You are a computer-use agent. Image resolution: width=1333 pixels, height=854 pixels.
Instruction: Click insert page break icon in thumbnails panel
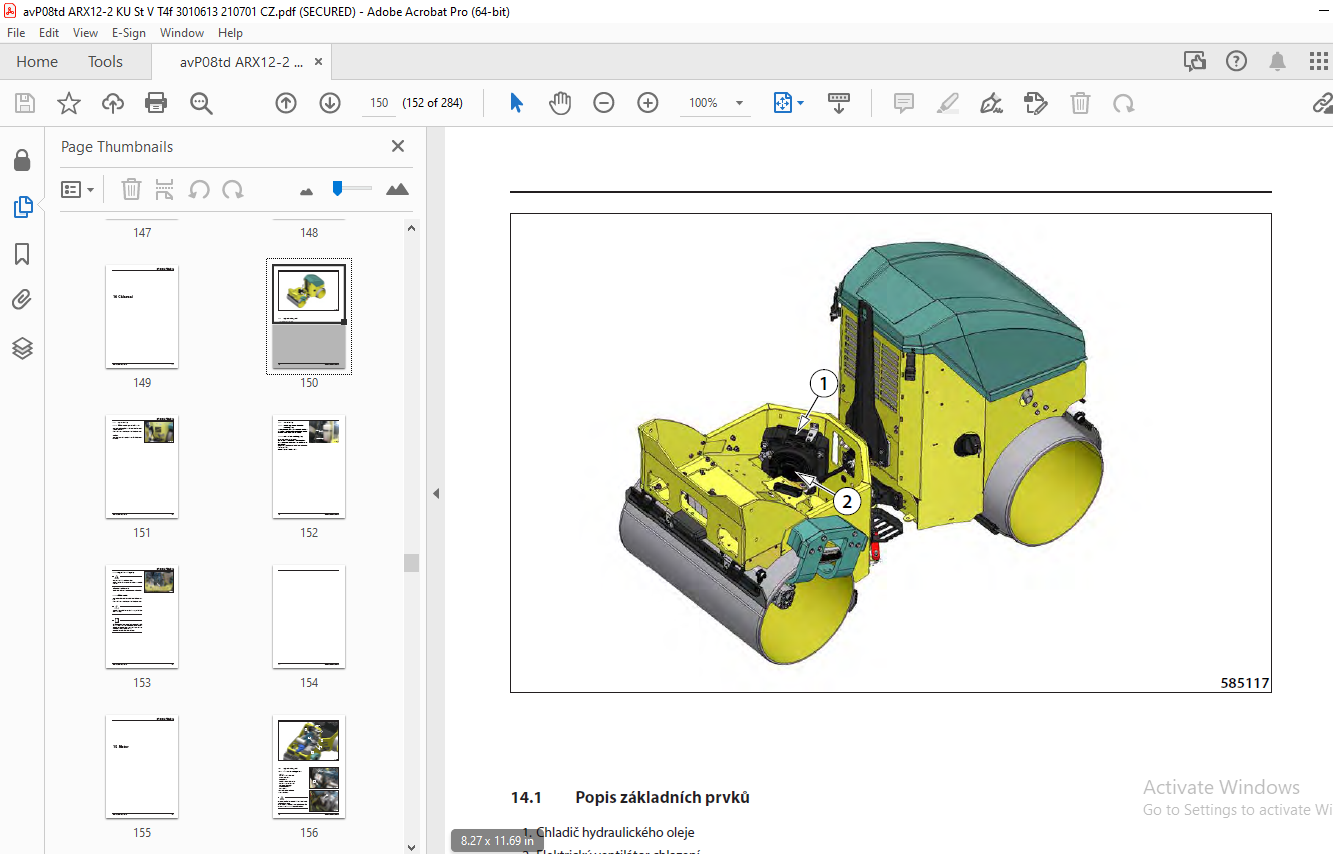(165, 189)
